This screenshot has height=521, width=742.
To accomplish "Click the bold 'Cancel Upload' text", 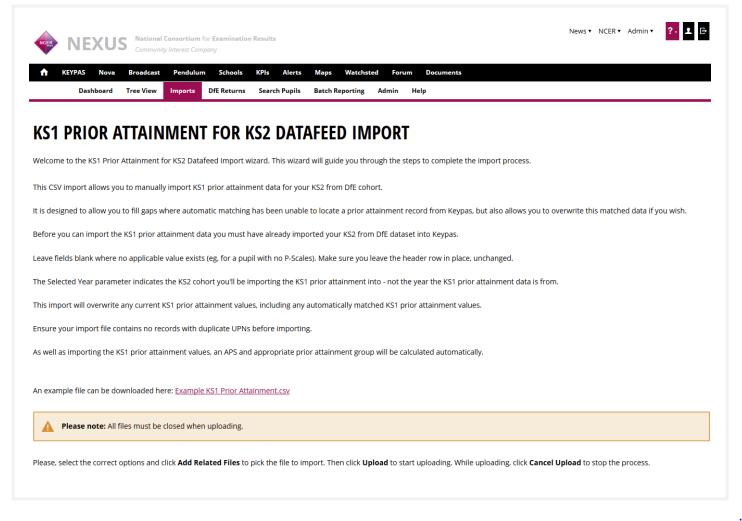I will point(555,462).
